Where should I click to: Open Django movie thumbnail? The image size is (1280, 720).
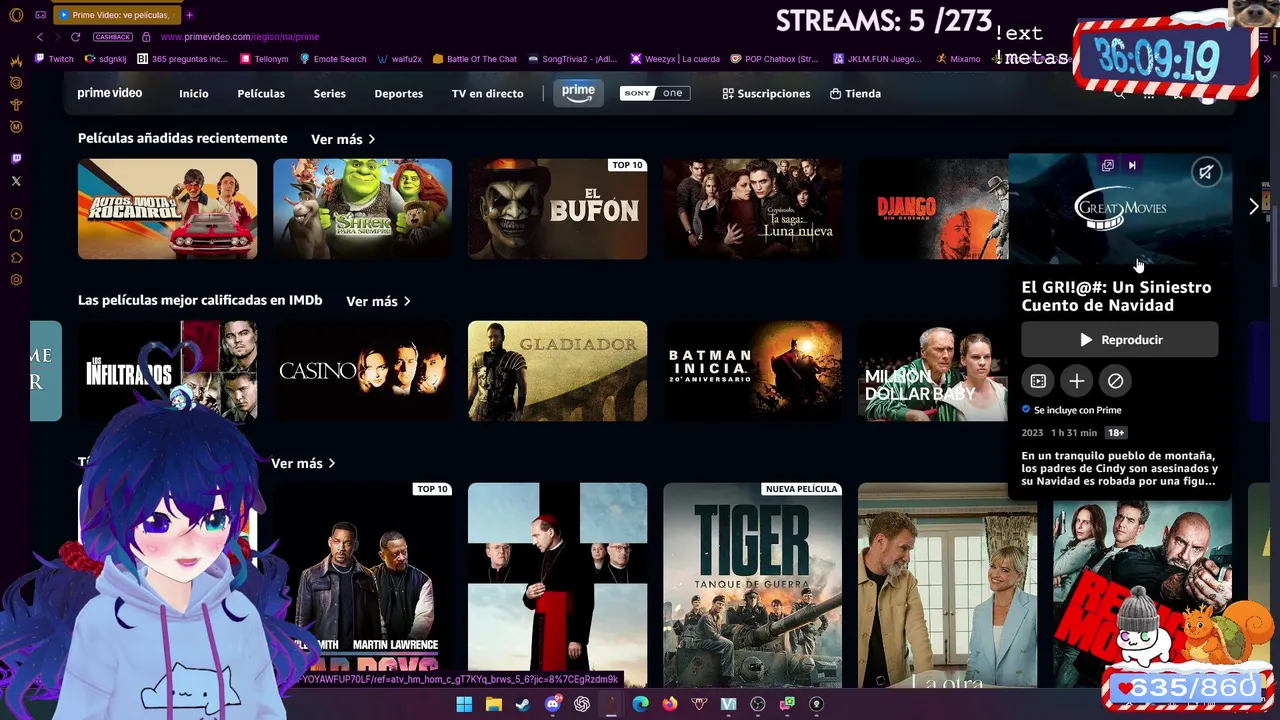click(x=933, y=209)
